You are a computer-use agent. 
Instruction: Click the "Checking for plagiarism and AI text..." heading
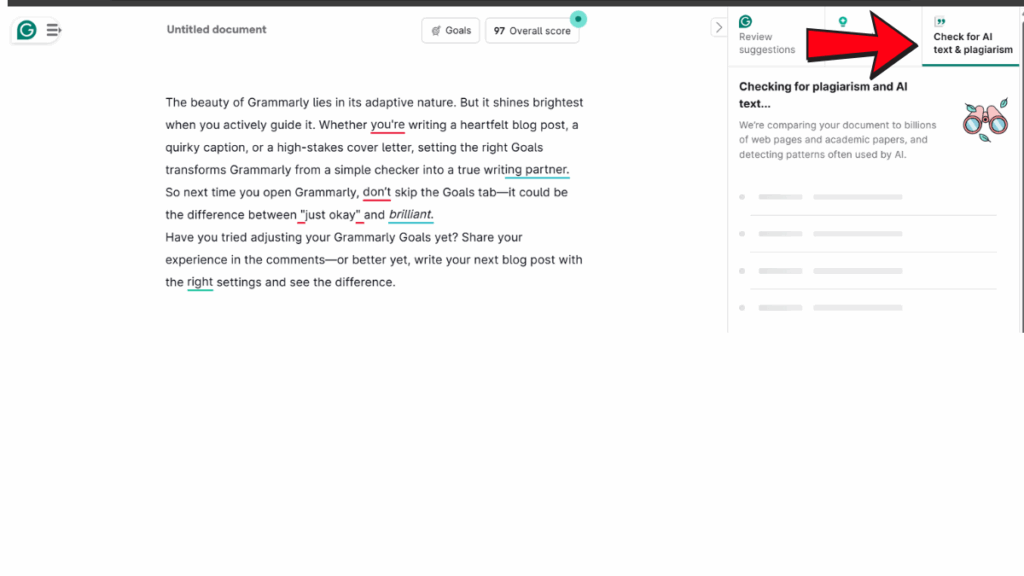tap(823, 95)
